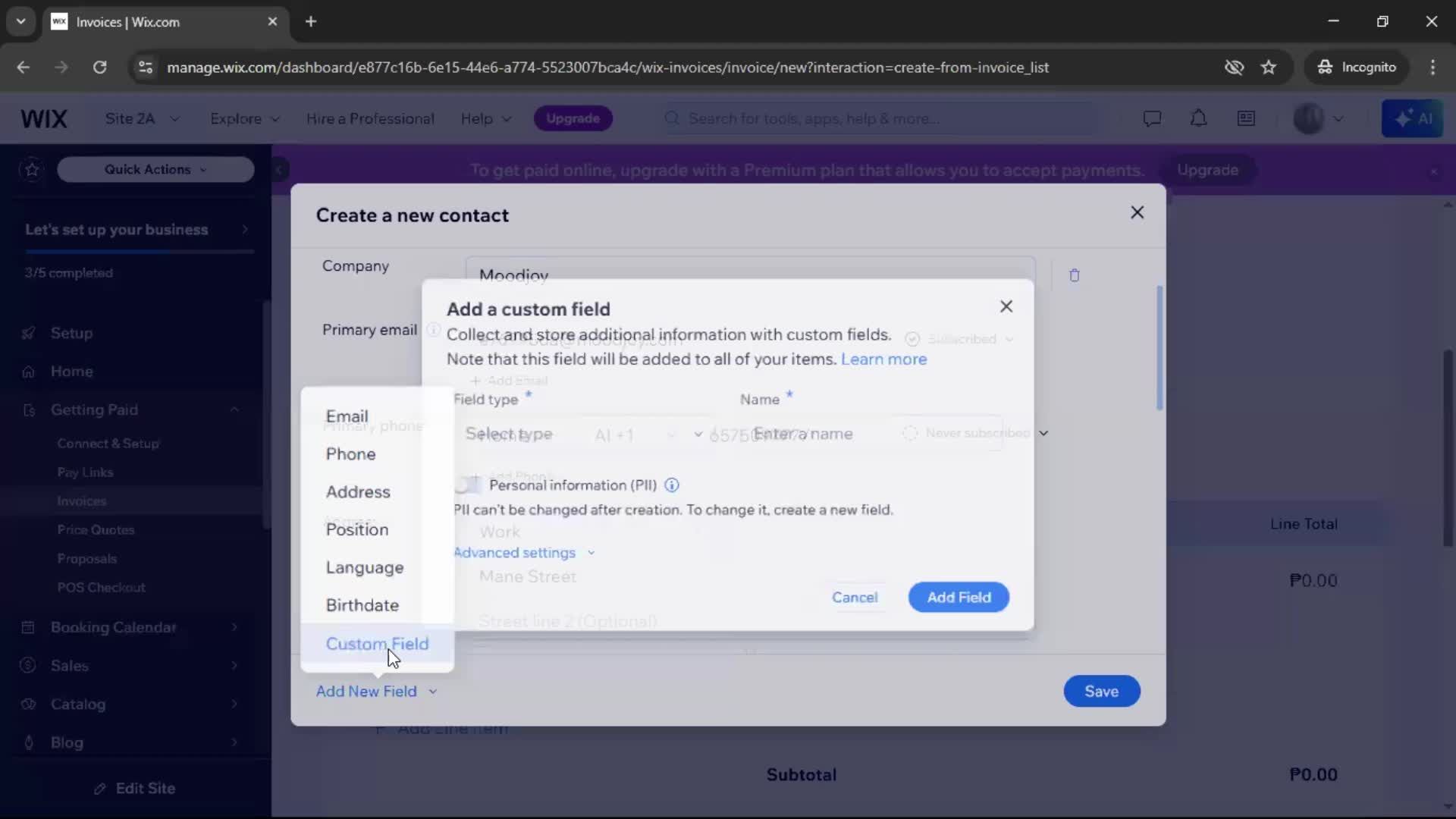Open the Never subscribed dropdown arrow

pyautogui.click(x=1043, y=433)
